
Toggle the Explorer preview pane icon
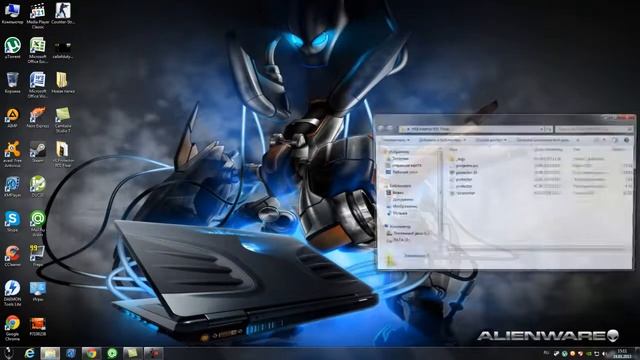click(x=615, y=140)
